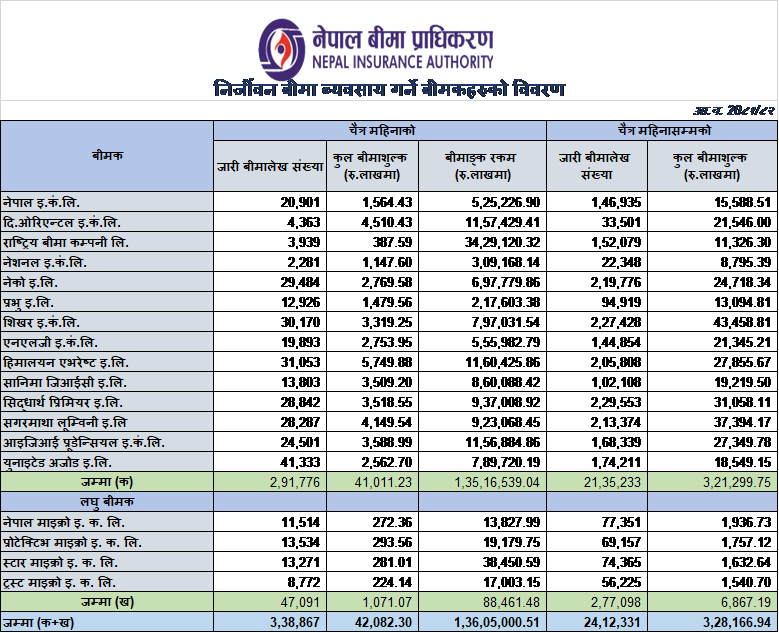Click the value 1,74,211

tap(616, 463)
